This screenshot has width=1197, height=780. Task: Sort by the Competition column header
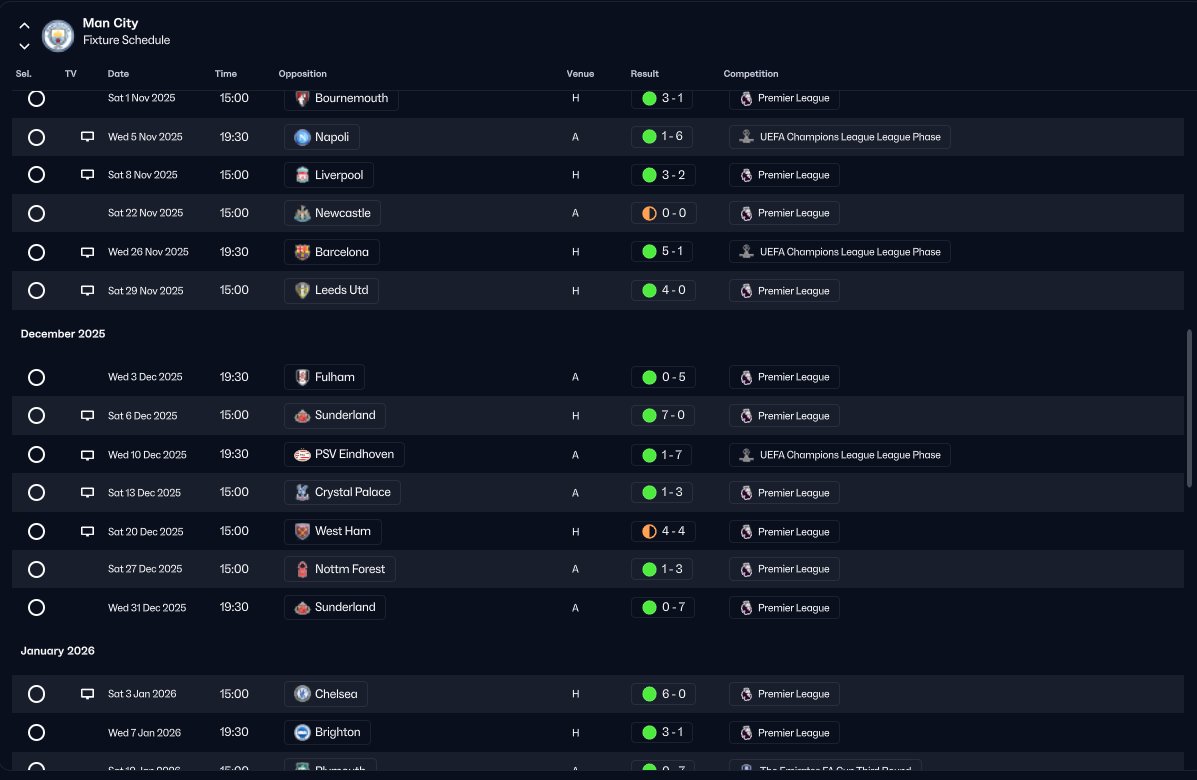coord(750,74)
